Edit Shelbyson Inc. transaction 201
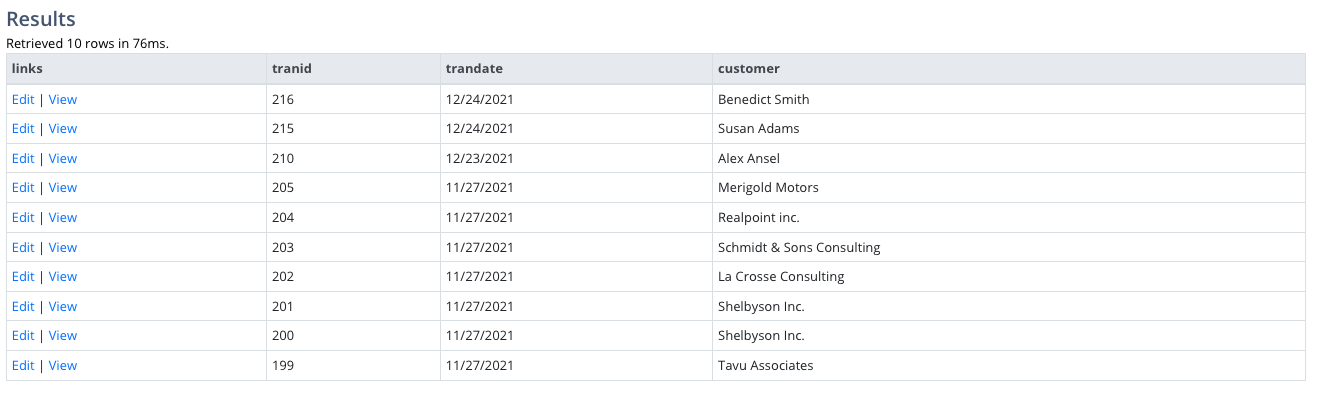This screenshot has height=398, width=1319. [x=23, y=307]
